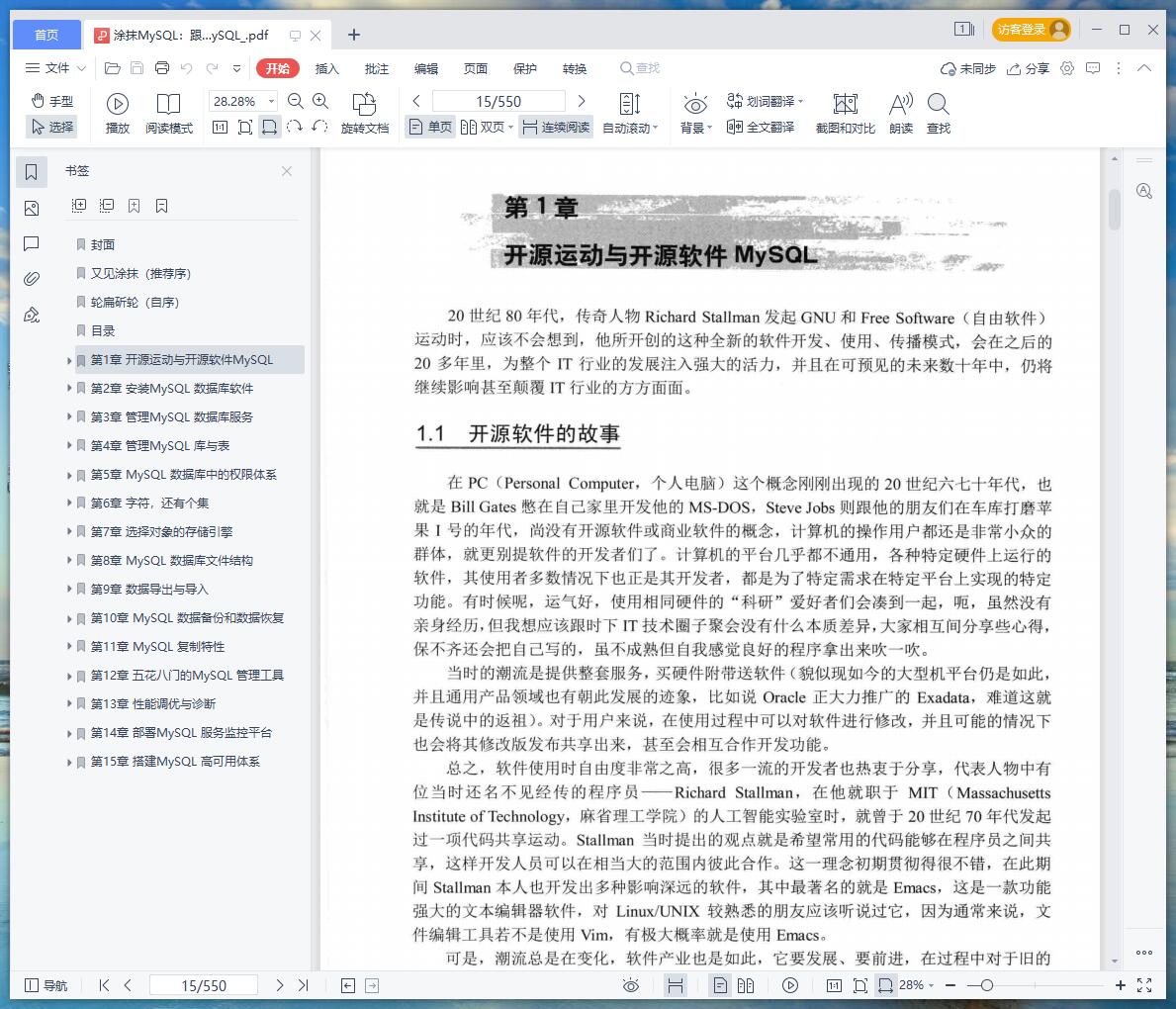Open settings gear in the top bar
Viewport: 1176px width, 1009px height.
tap(1067, 68)
